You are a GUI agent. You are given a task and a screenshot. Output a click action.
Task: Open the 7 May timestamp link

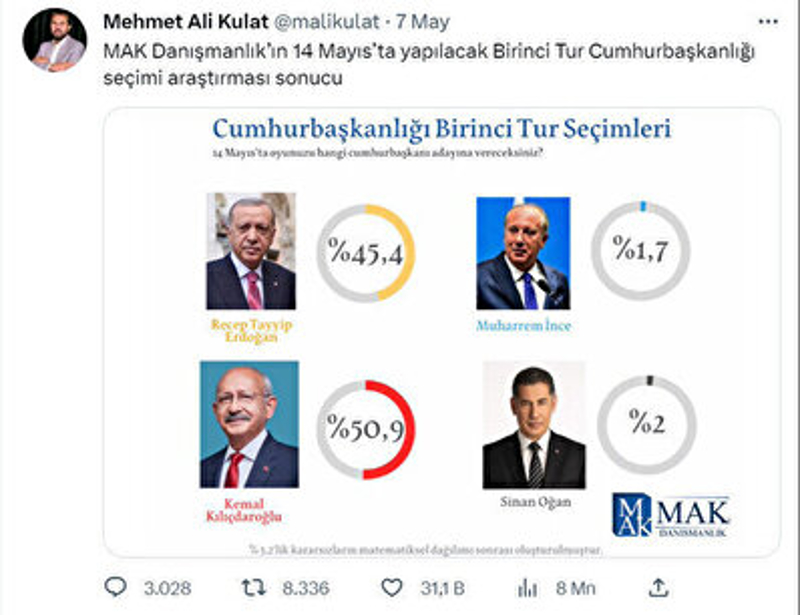pyautogui.click(x=422, y=22)
